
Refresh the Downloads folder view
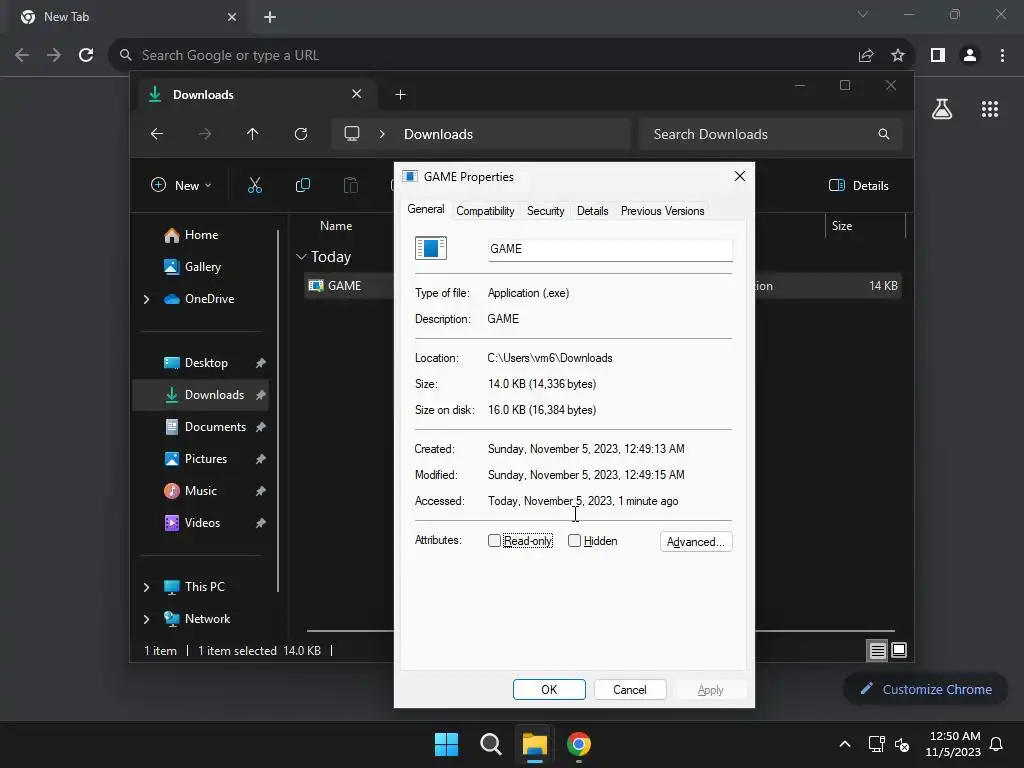[300, 134]
